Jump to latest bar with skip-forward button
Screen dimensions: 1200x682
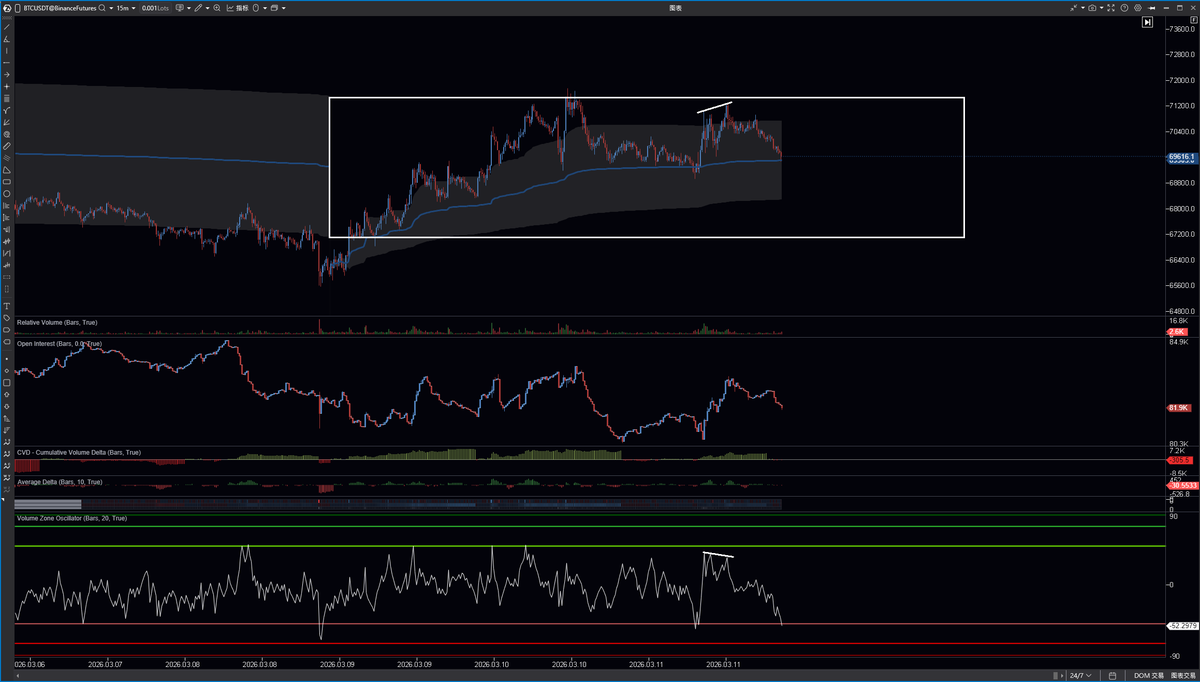click(1147, 22)
